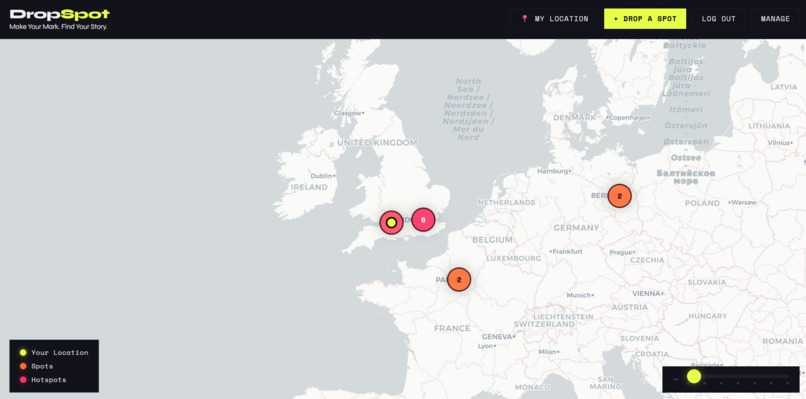
Task: Click the "Spots" legend entry
Action: click(x=36, y=366)
